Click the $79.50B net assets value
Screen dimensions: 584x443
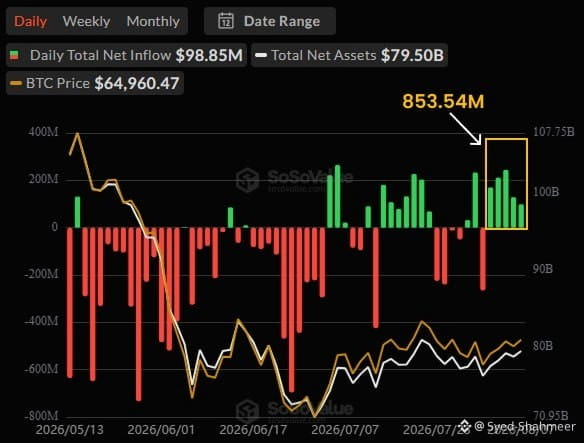point(412,56)
